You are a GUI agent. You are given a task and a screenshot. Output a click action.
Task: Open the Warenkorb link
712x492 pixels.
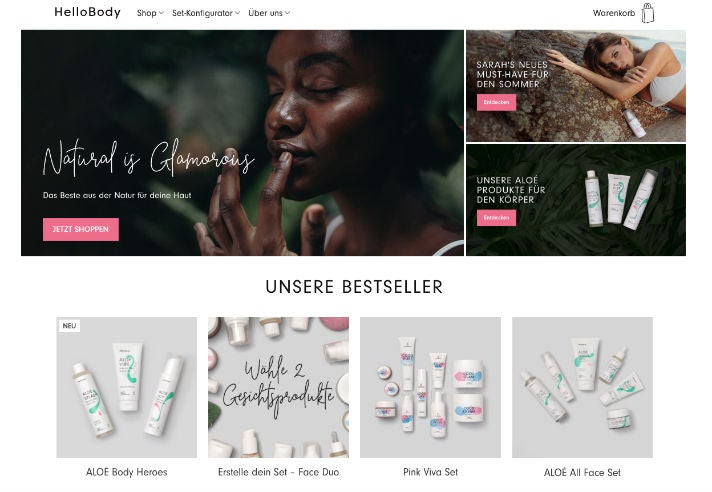click(614, 13)
